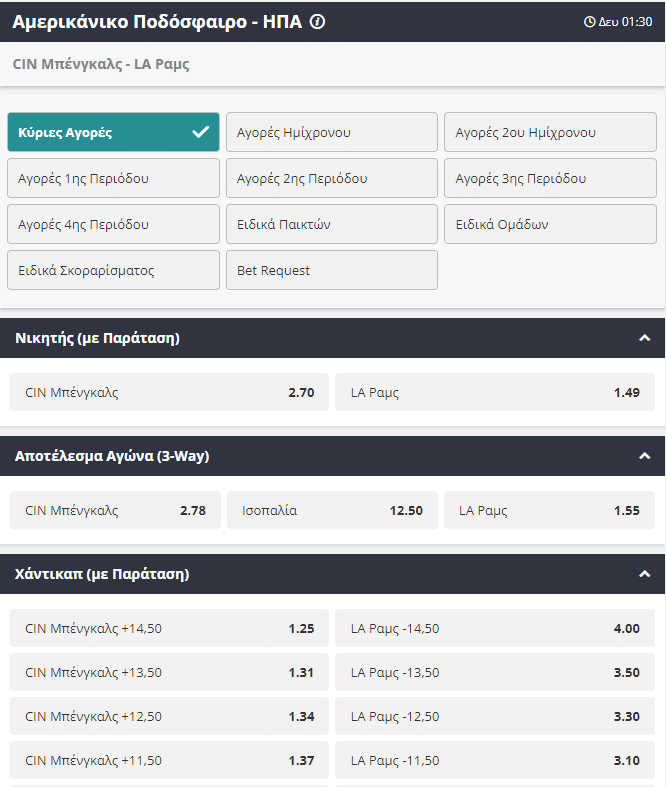Bet on LA Ραμς winner at 1.49
Image resolution: width=666 pixels, height=787 pixels.
[x=495, y=392]
